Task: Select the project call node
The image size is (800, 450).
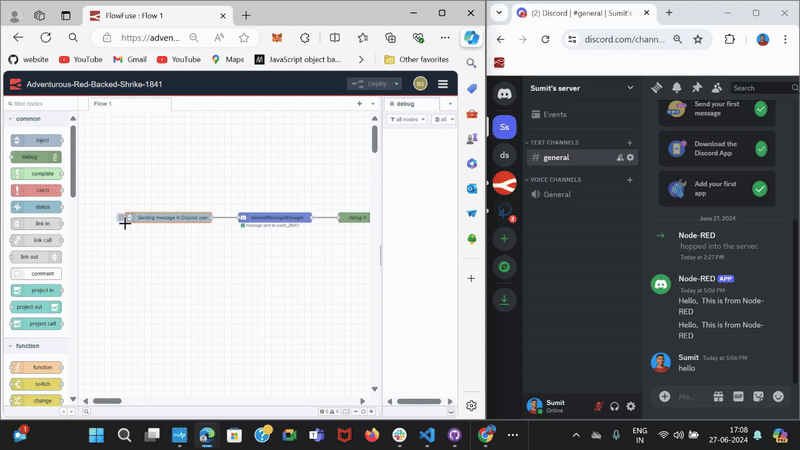Action: (x=37, y=323)
